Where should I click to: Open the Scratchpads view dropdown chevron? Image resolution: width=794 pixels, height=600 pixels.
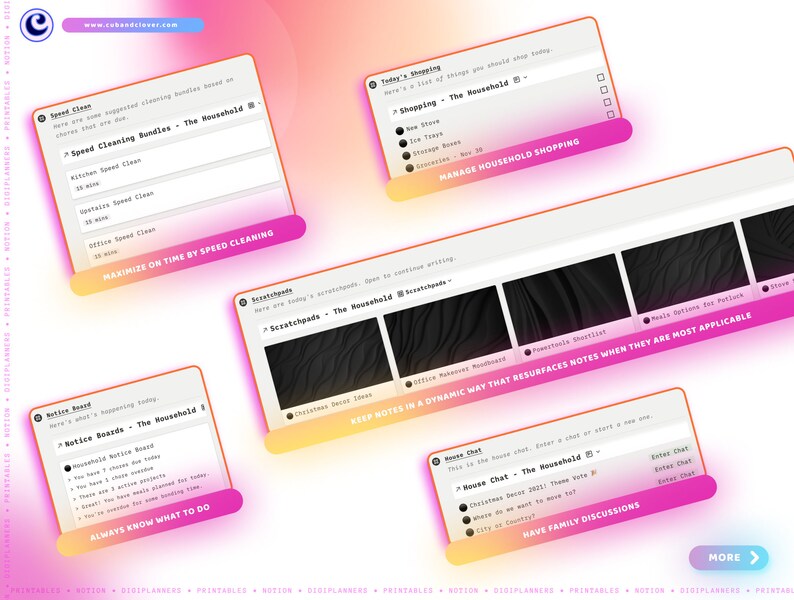[450, 280]
